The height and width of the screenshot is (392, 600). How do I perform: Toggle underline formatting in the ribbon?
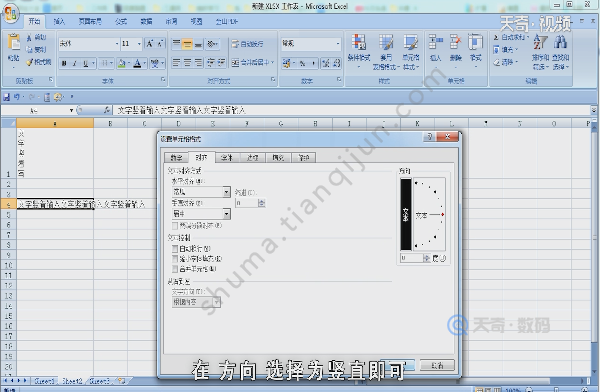point(85,63)
